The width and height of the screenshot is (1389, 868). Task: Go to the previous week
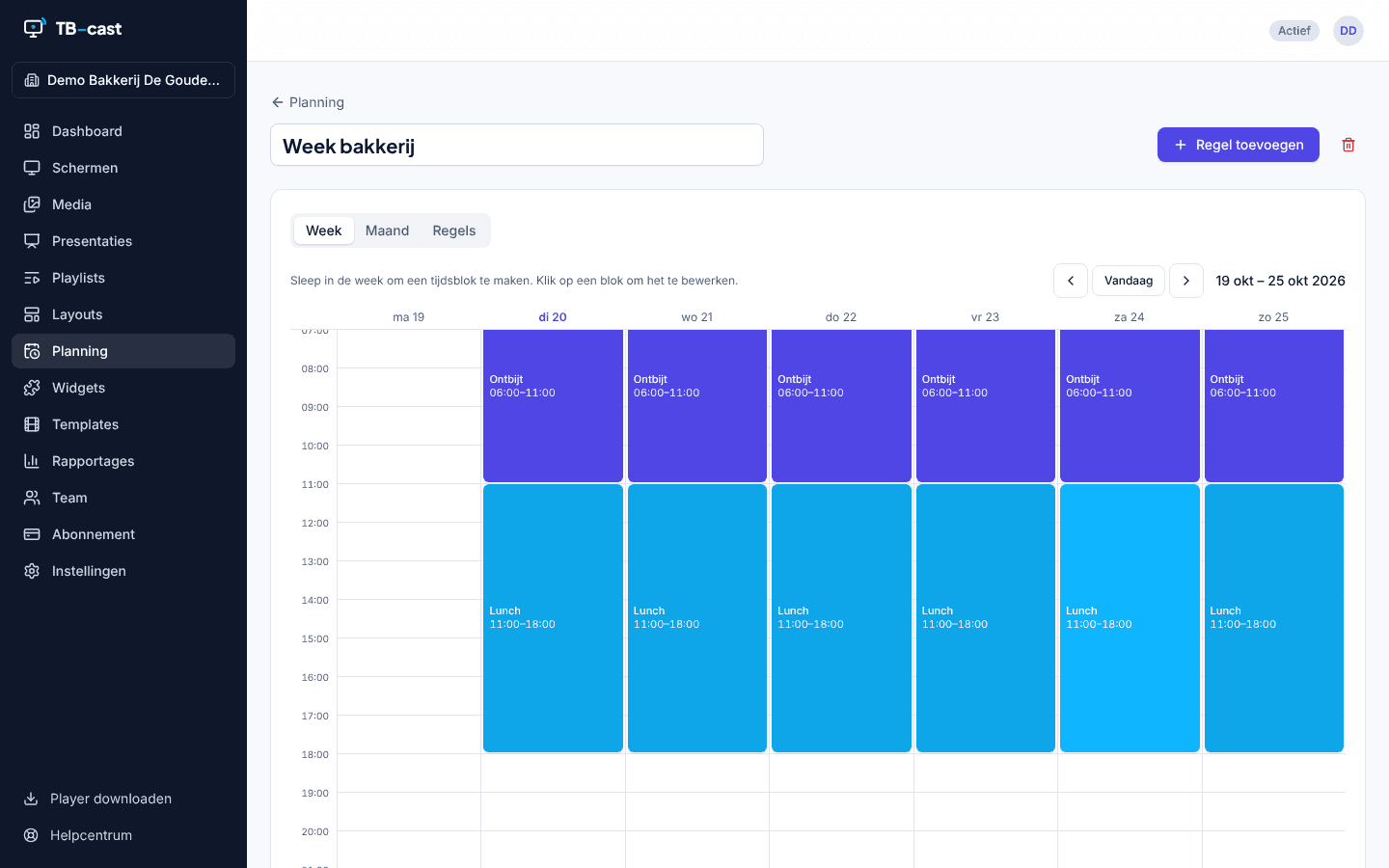pos(1071,281)
